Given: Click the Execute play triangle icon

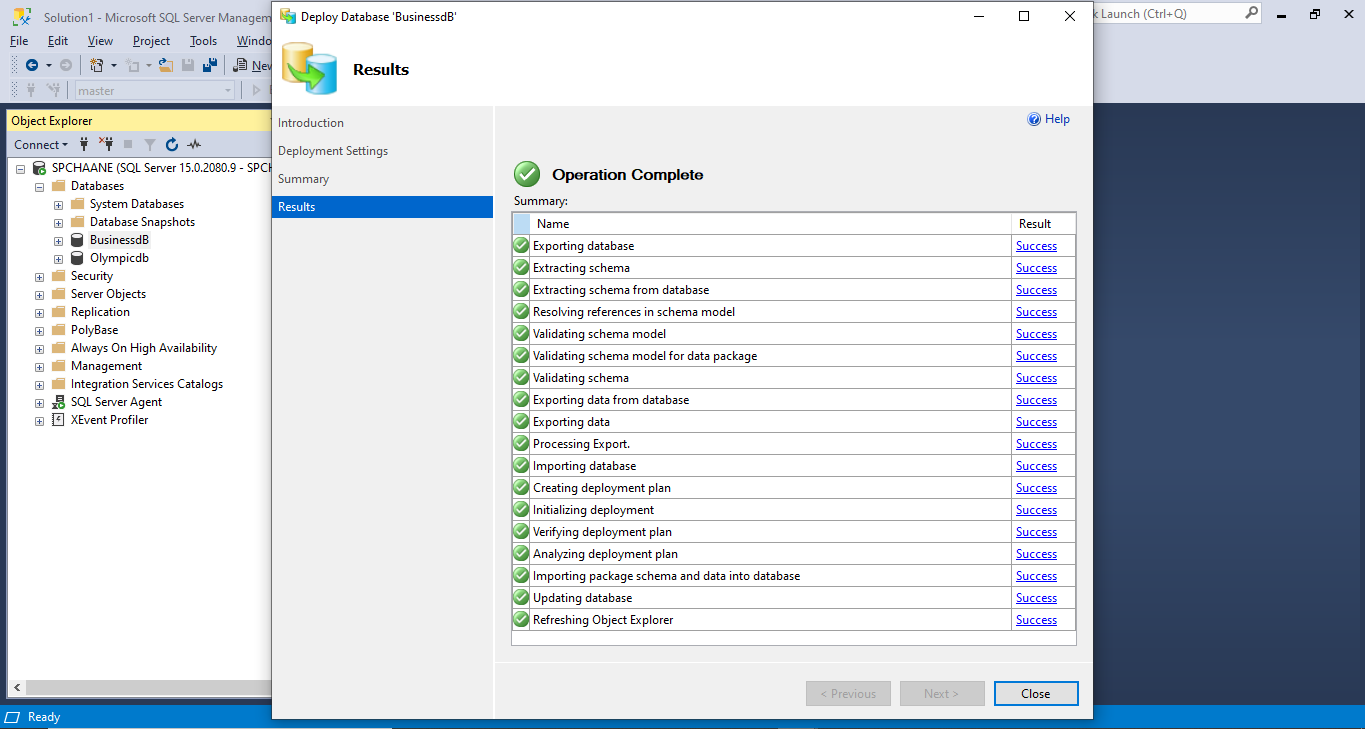Looking at the screenshot, I should click(x=257, y=90).
